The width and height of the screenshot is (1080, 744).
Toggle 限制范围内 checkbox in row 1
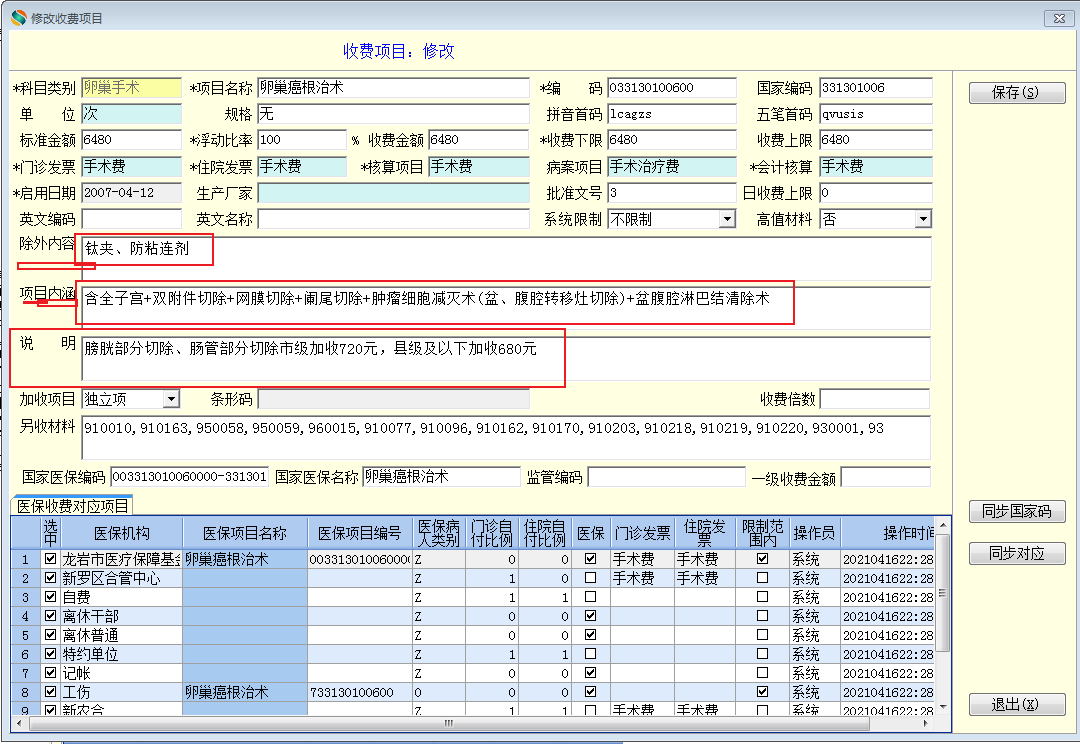[x=762, y=559]
